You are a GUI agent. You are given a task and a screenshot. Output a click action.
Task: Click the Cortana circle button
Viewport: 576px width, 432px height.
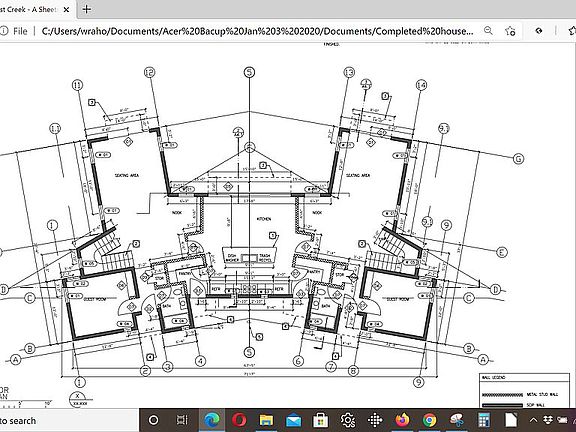point(153,420)
